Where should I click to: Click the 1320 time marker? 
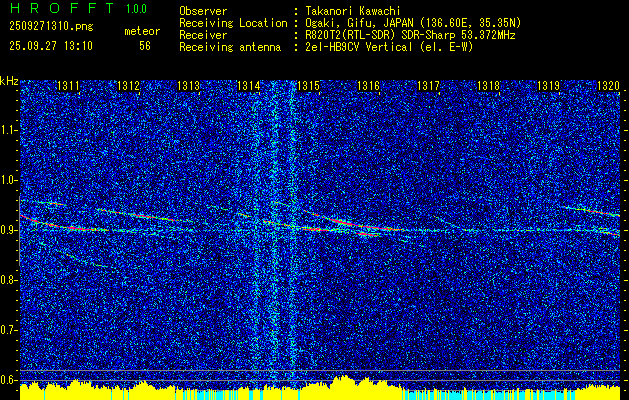[x=609, y=85]
